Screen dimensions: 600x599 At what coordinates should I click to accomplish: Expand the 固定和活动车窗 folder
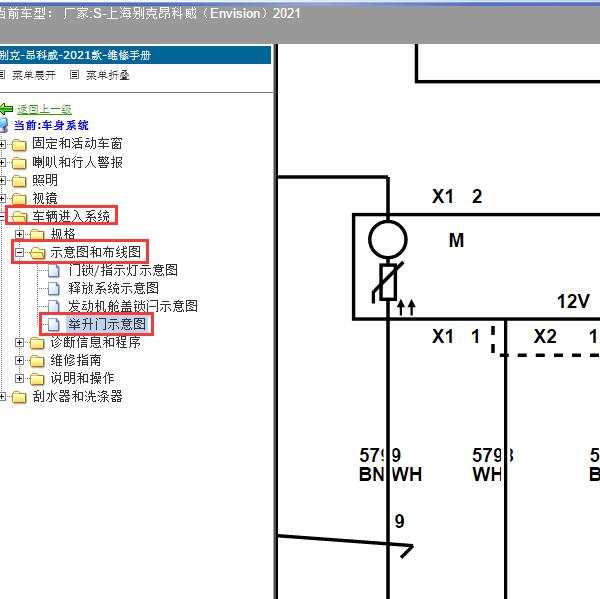(2, 144)
